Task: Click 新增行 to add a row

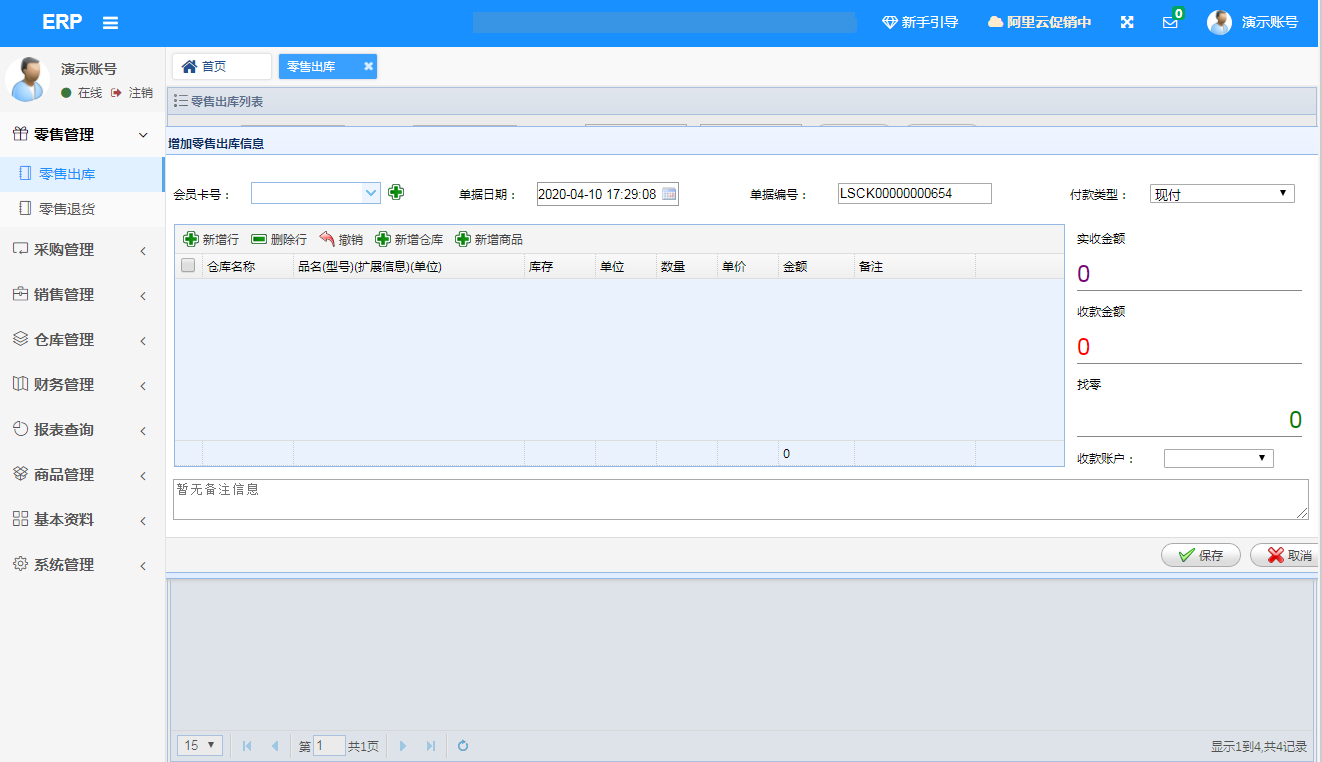Action: point(211,240)
